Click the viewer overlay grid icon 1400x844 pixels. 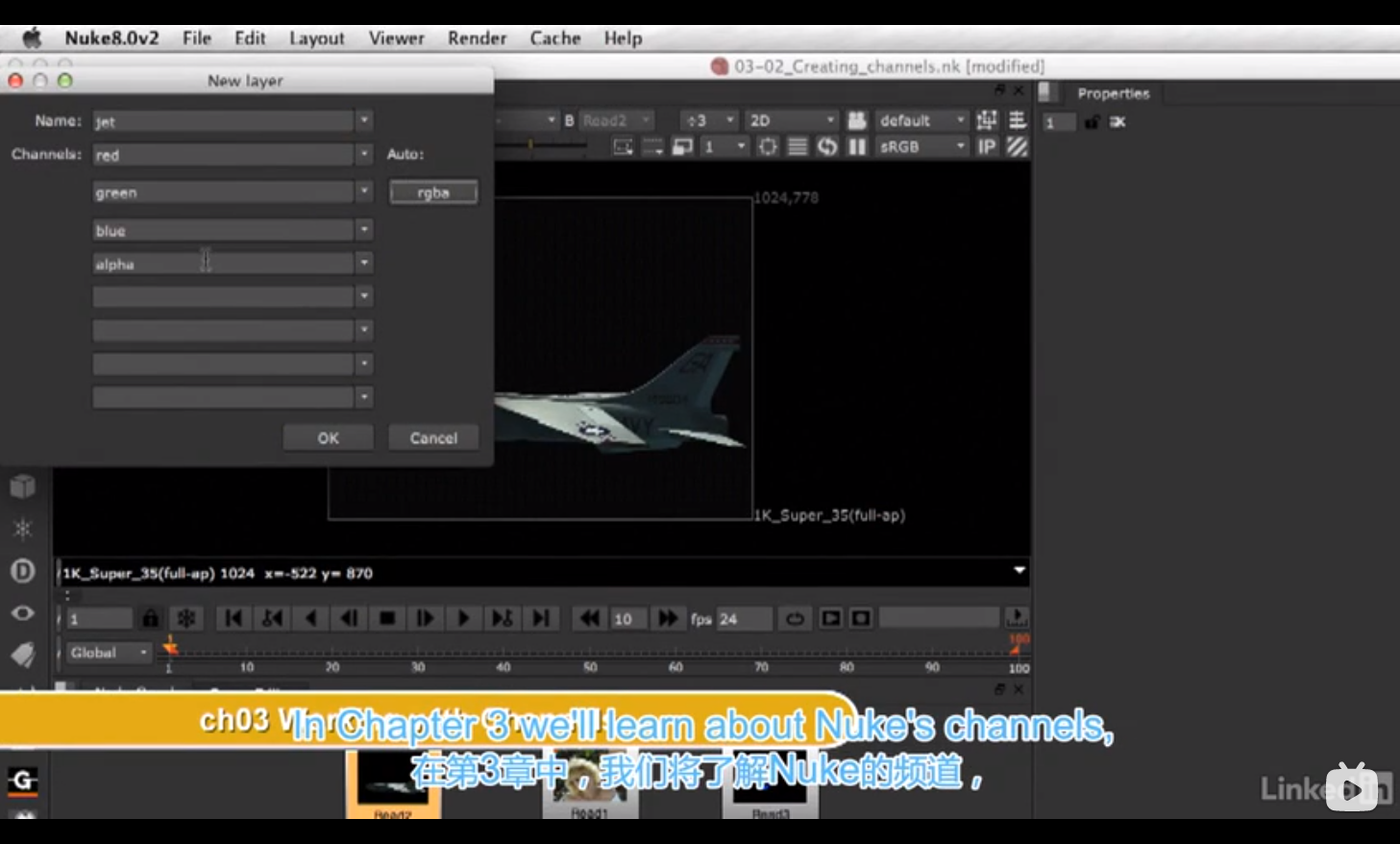point(987,120)
